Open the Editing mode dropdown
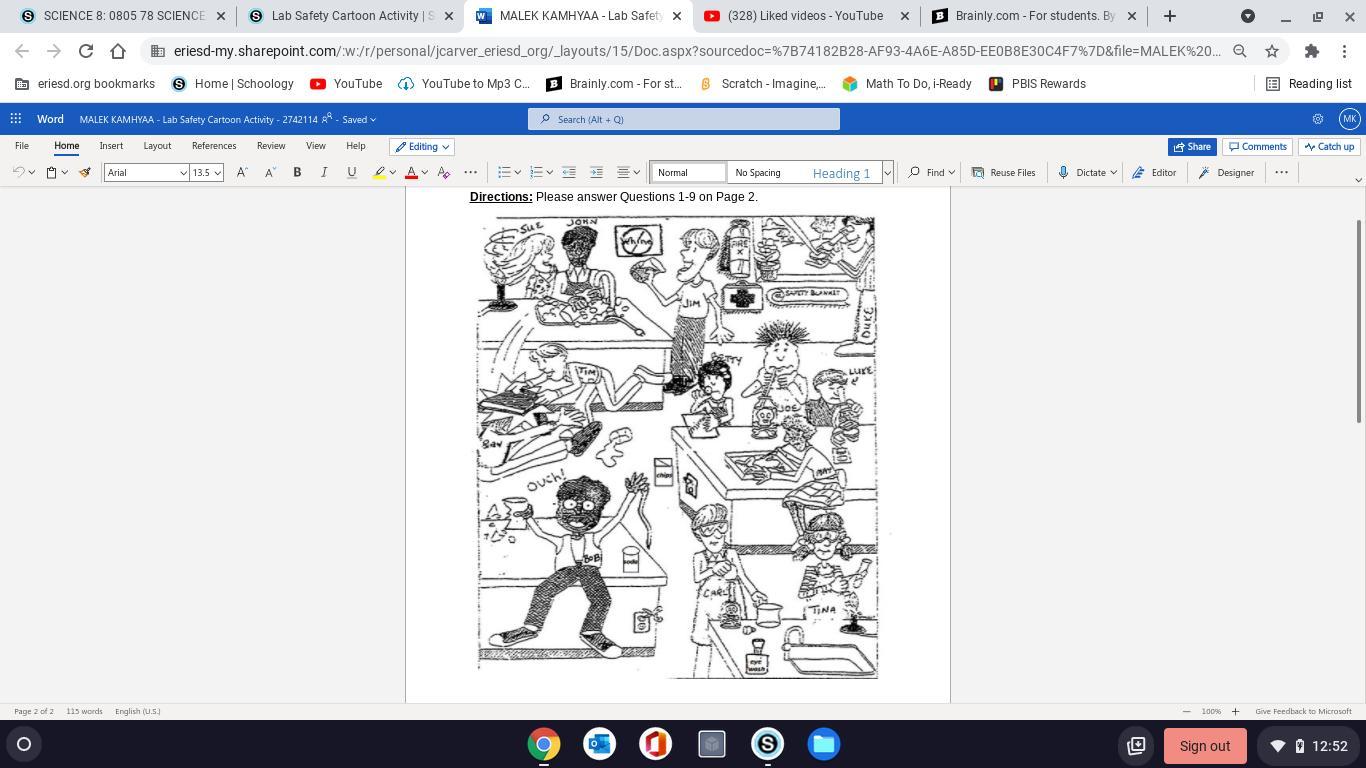 point(422,147)
